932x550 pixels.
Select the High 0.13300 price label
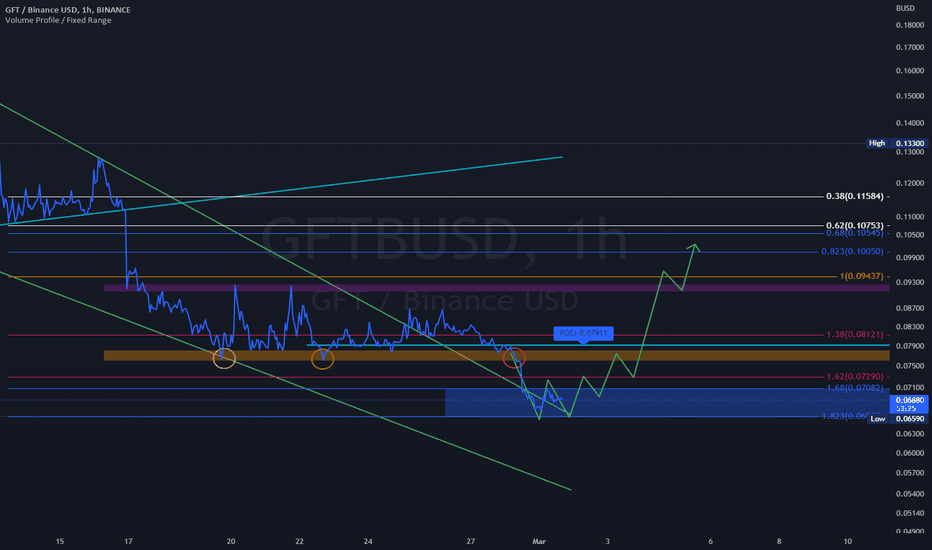897,143
